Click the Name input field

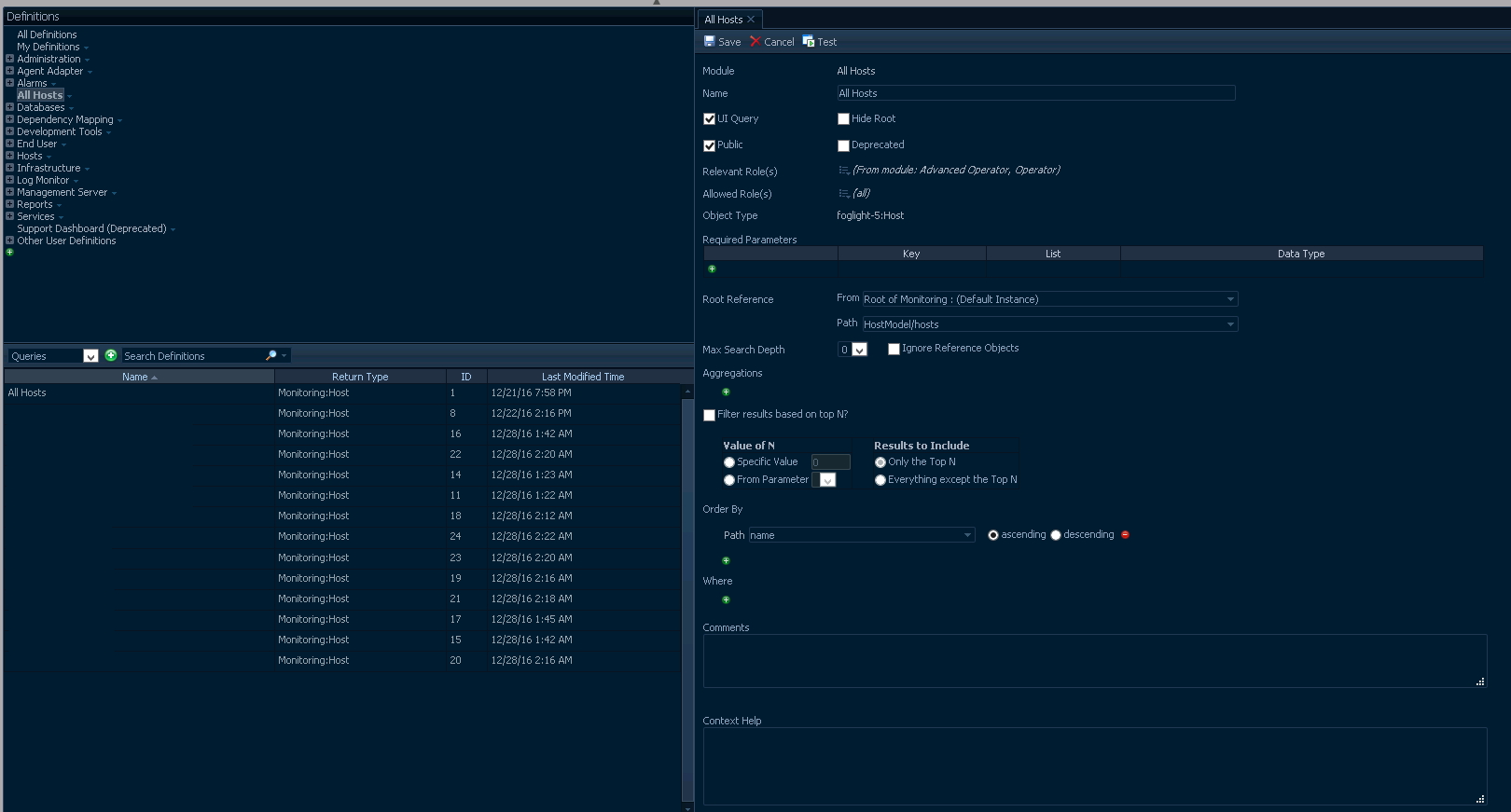click(1035, 93)
